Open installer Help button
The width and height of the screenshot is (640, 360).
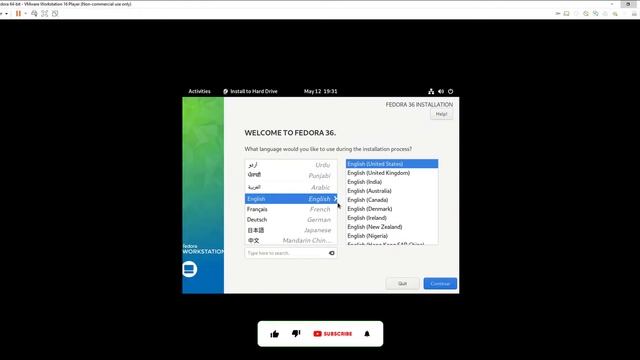coord(441,114)
